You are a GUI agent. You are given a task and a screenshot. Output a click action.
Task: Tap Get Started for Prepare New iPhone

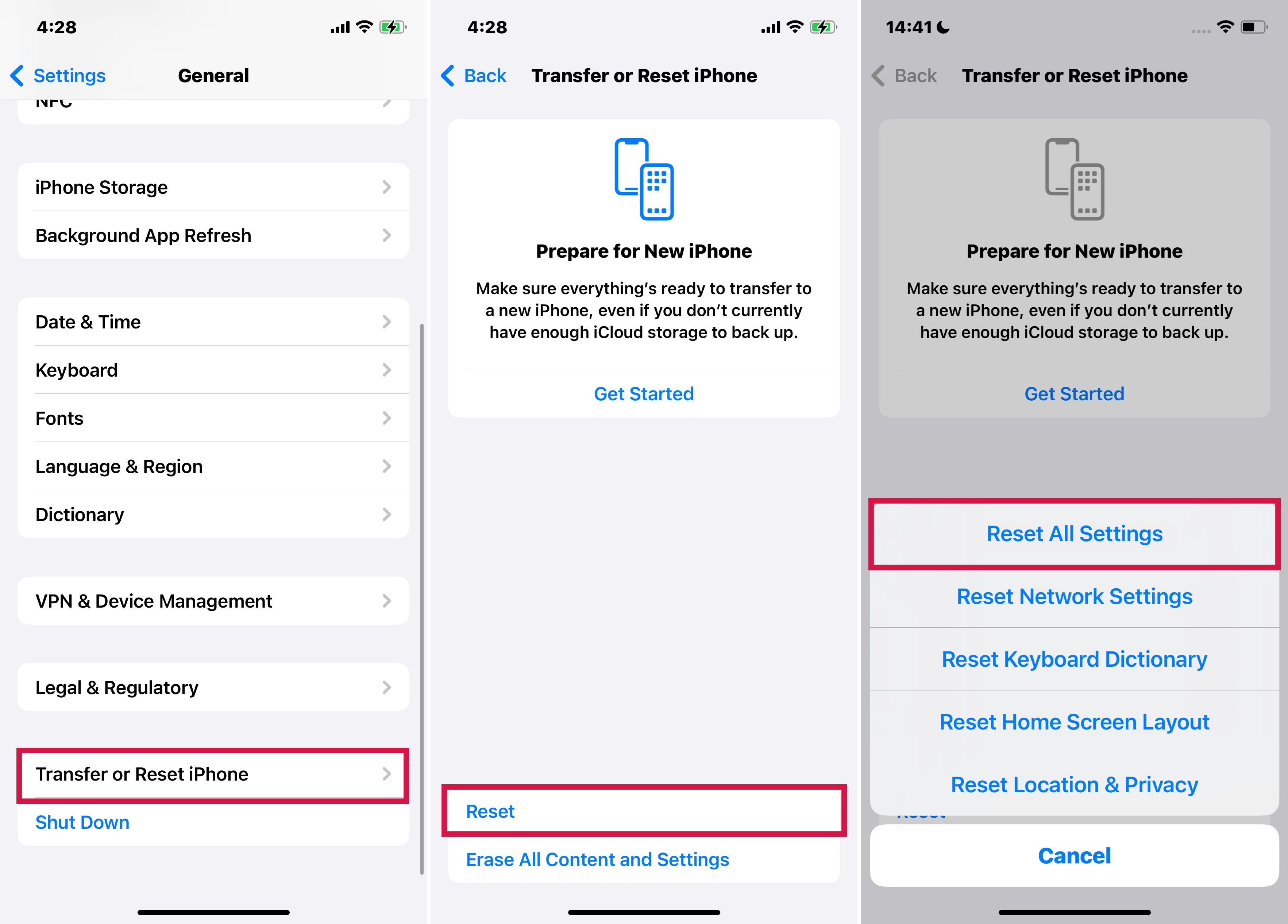tap(644, 393)
